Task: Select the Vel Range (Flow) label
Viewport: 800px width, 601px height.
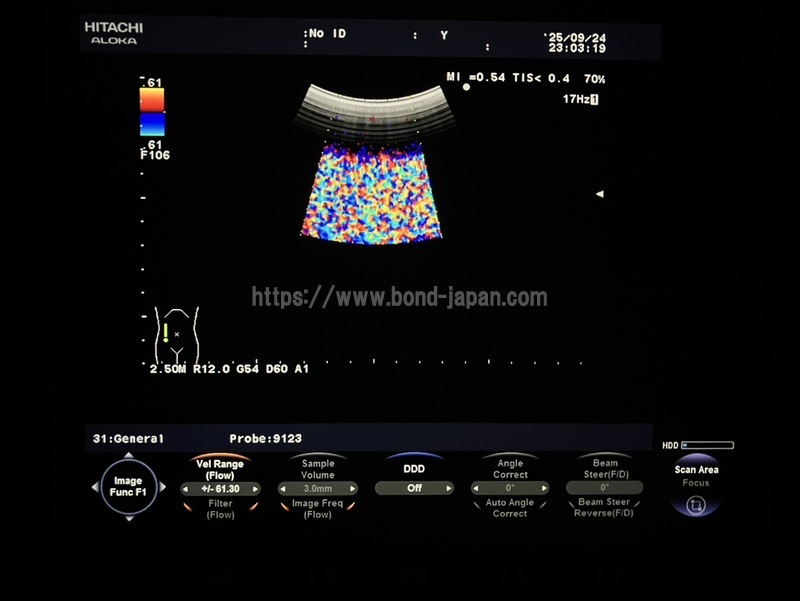Action: [x=221, y=469]
